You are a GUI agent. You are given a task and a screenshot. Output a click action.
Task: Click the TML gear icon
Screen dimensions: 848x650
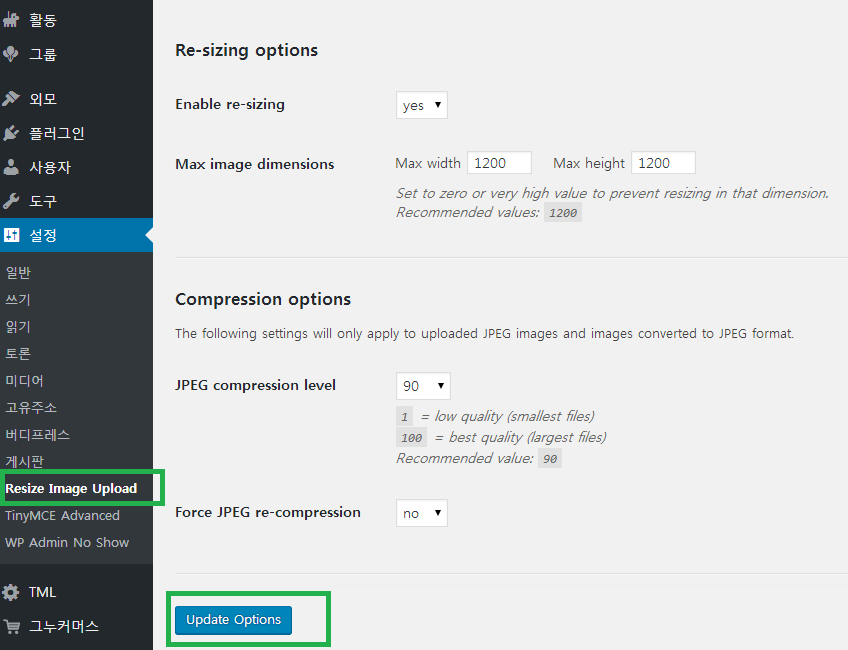(x=11, y=592)
